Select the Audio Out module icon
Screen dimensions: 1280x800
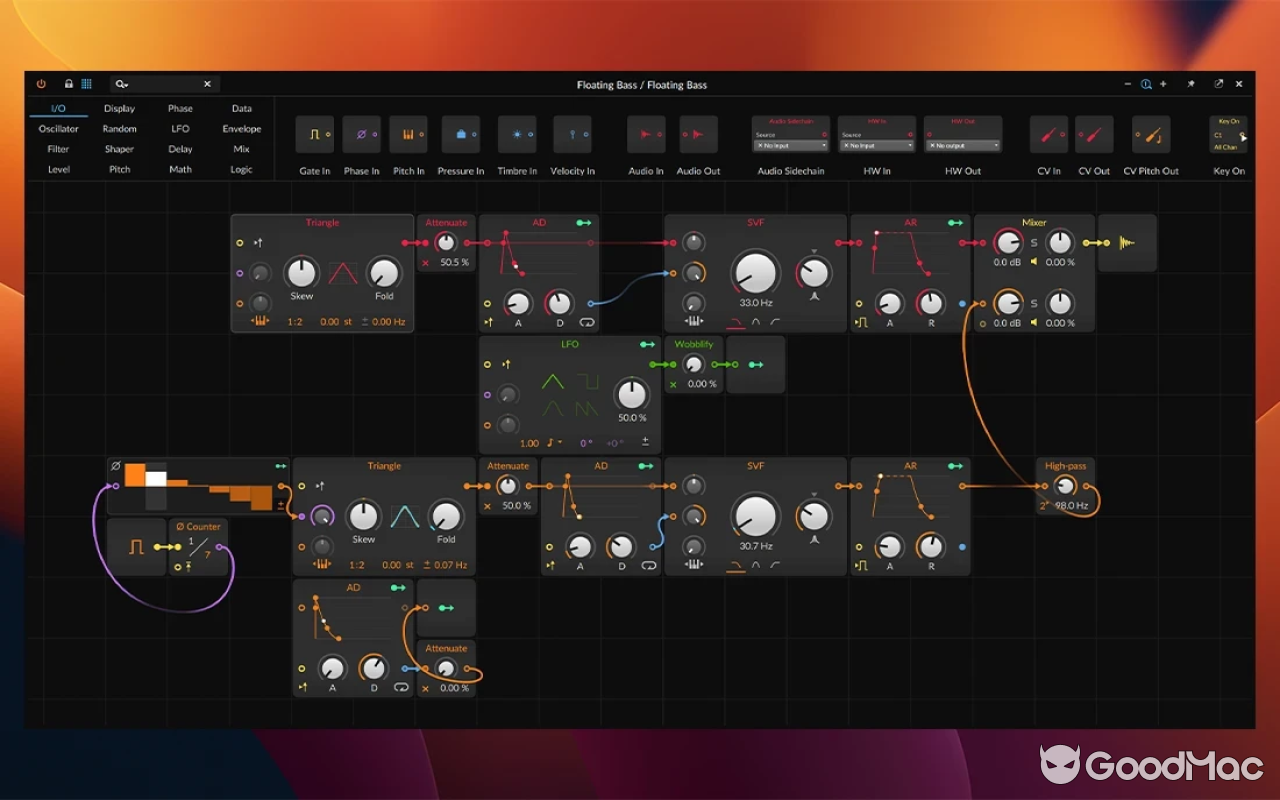(698, 133)
